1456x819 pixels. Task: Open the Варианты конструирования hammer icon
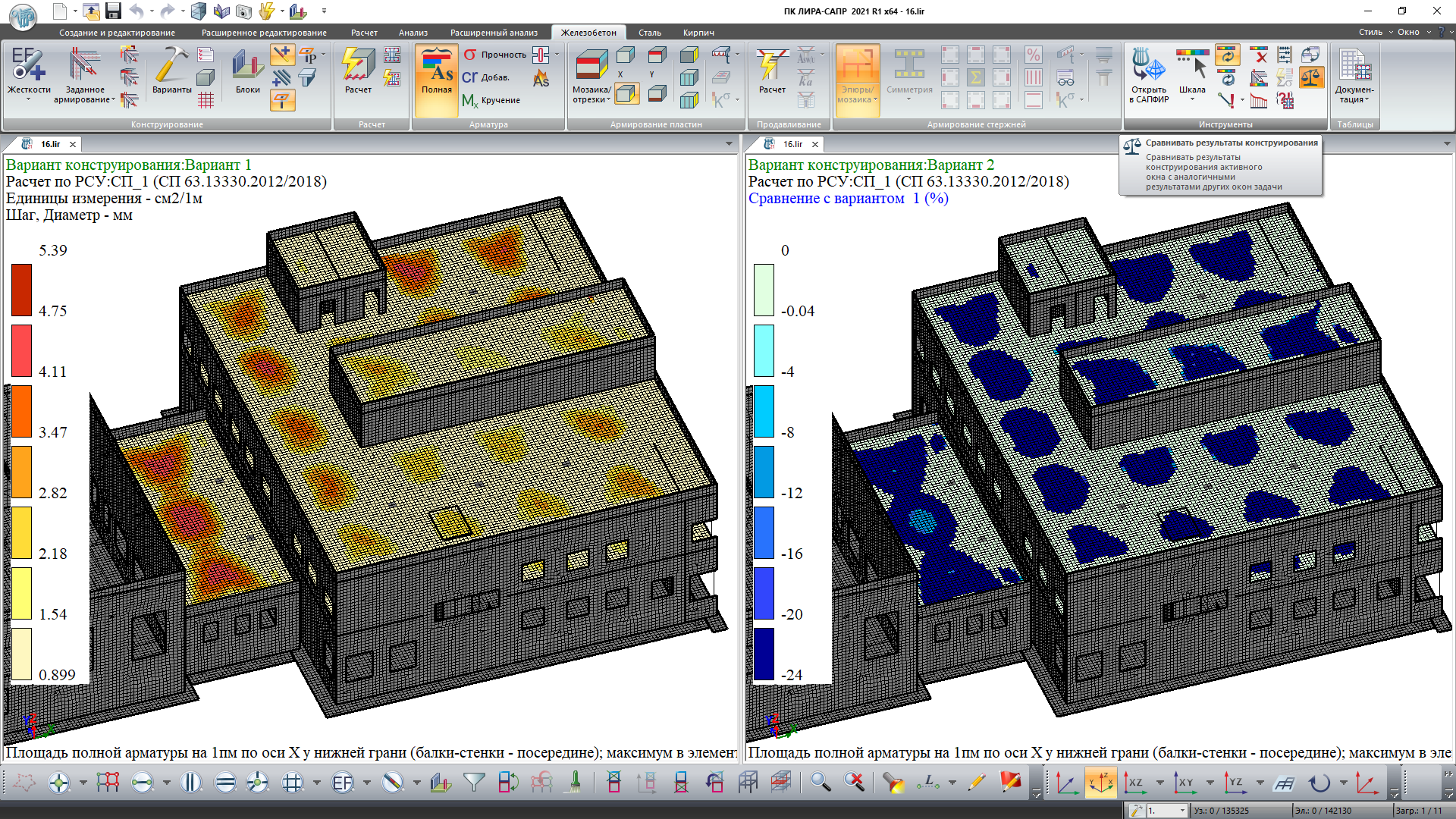pyautogui.click(x=171, y=67)
